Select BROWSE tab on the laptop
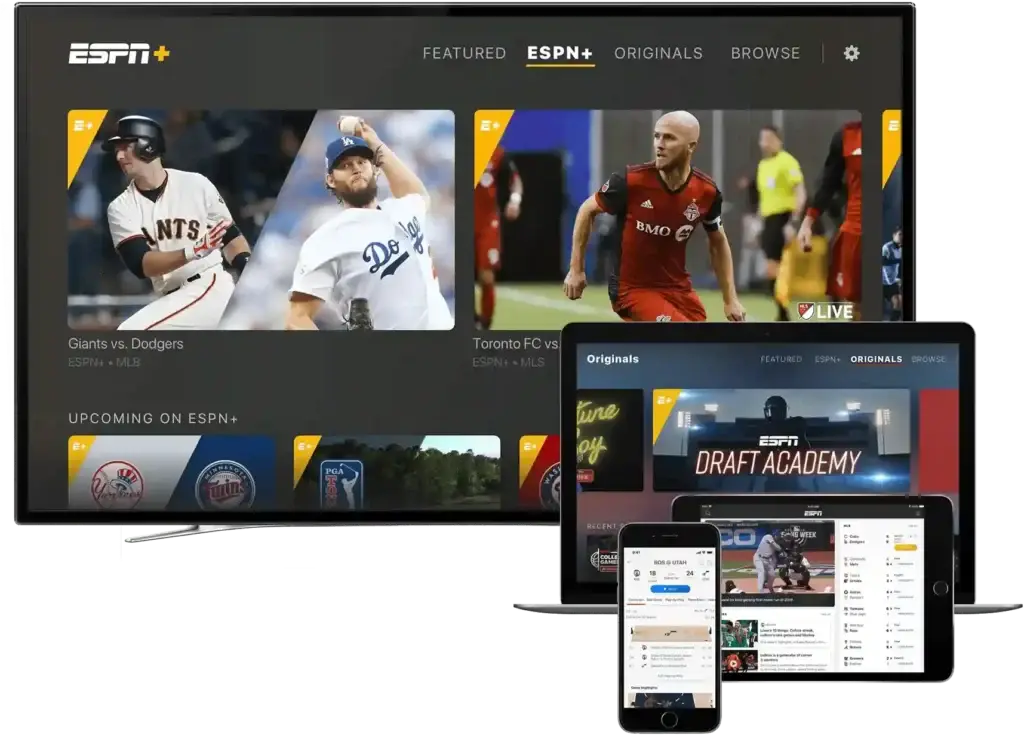This screenshot has height=735, width=1024. coord(928,359)
